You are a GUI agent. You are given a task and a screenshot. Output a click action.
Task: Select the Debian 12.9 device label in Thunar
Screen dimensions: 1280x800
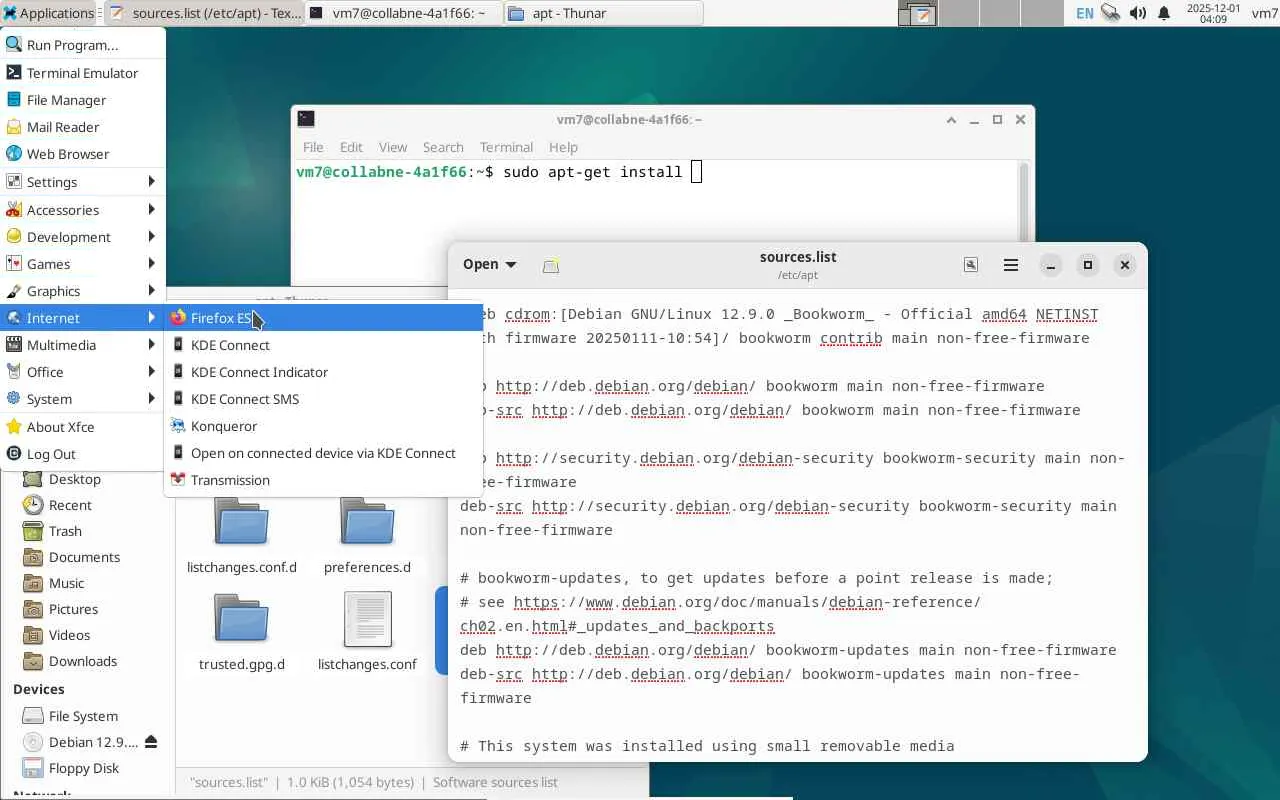tap(93, 742)
